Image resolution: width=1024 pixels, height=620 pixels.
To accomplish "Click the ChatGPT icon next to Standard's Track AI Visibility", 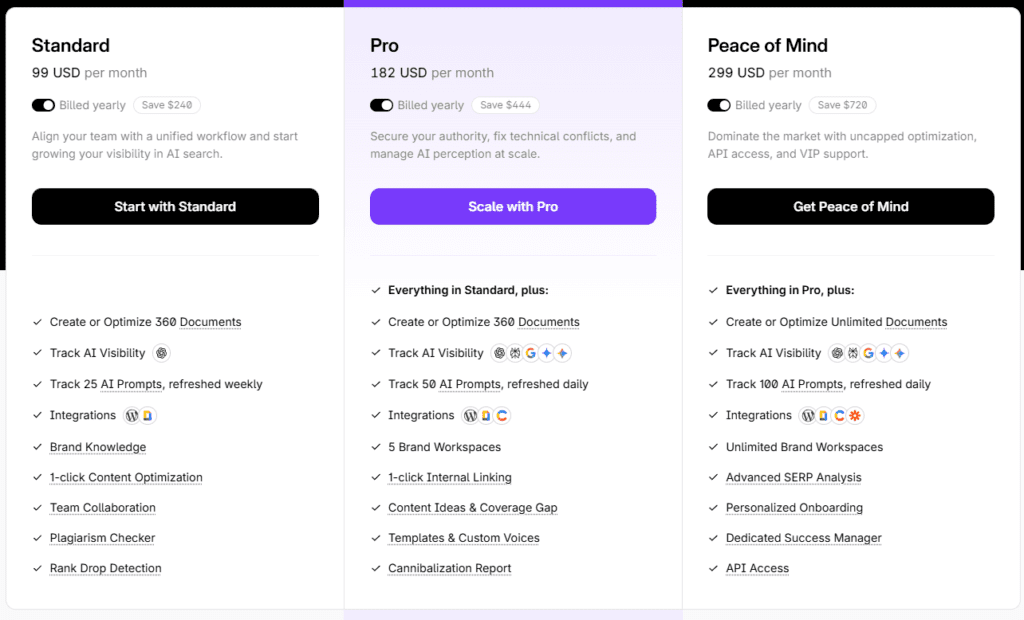I will [x=162, y=353].
